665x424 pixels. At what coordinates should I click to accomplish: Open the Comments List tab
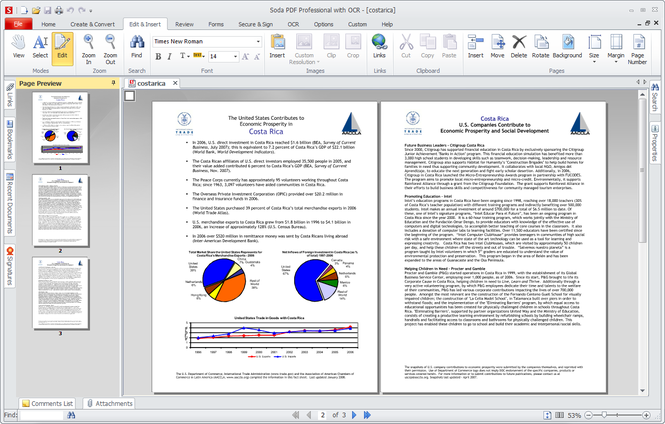pos(48,403)
